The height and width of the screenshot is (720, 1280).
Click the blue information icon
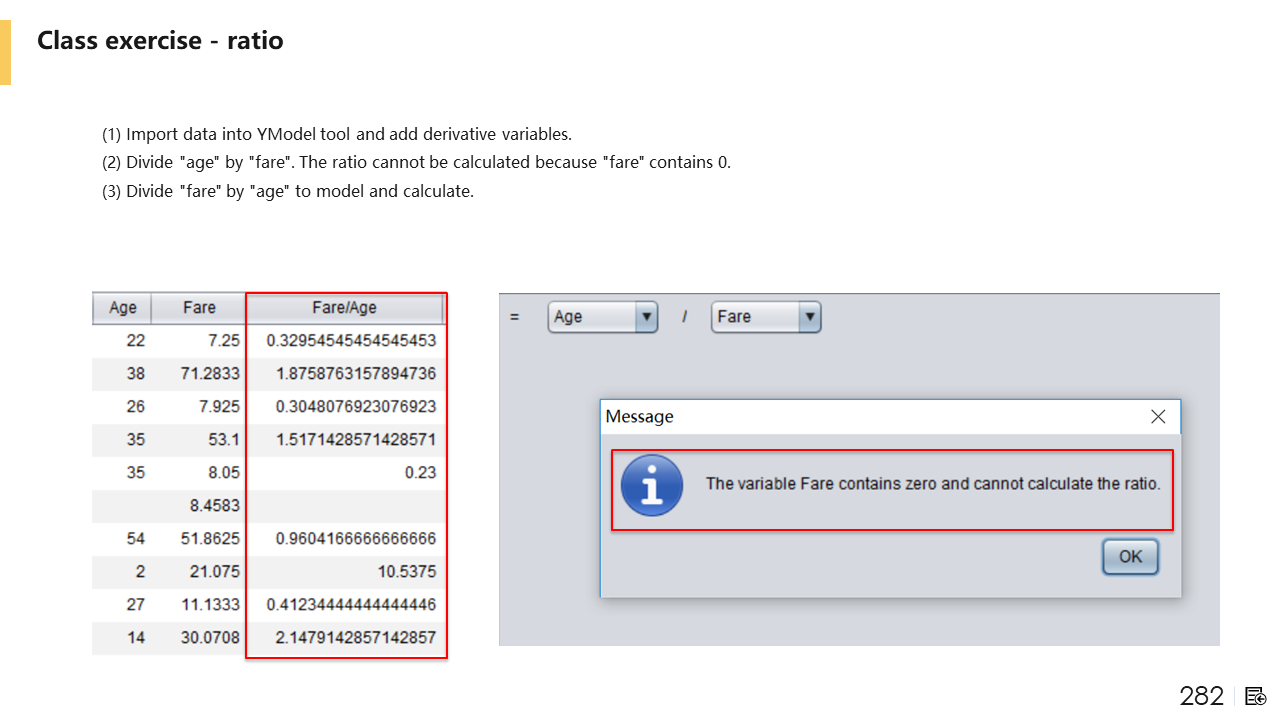tap(652, 485)
